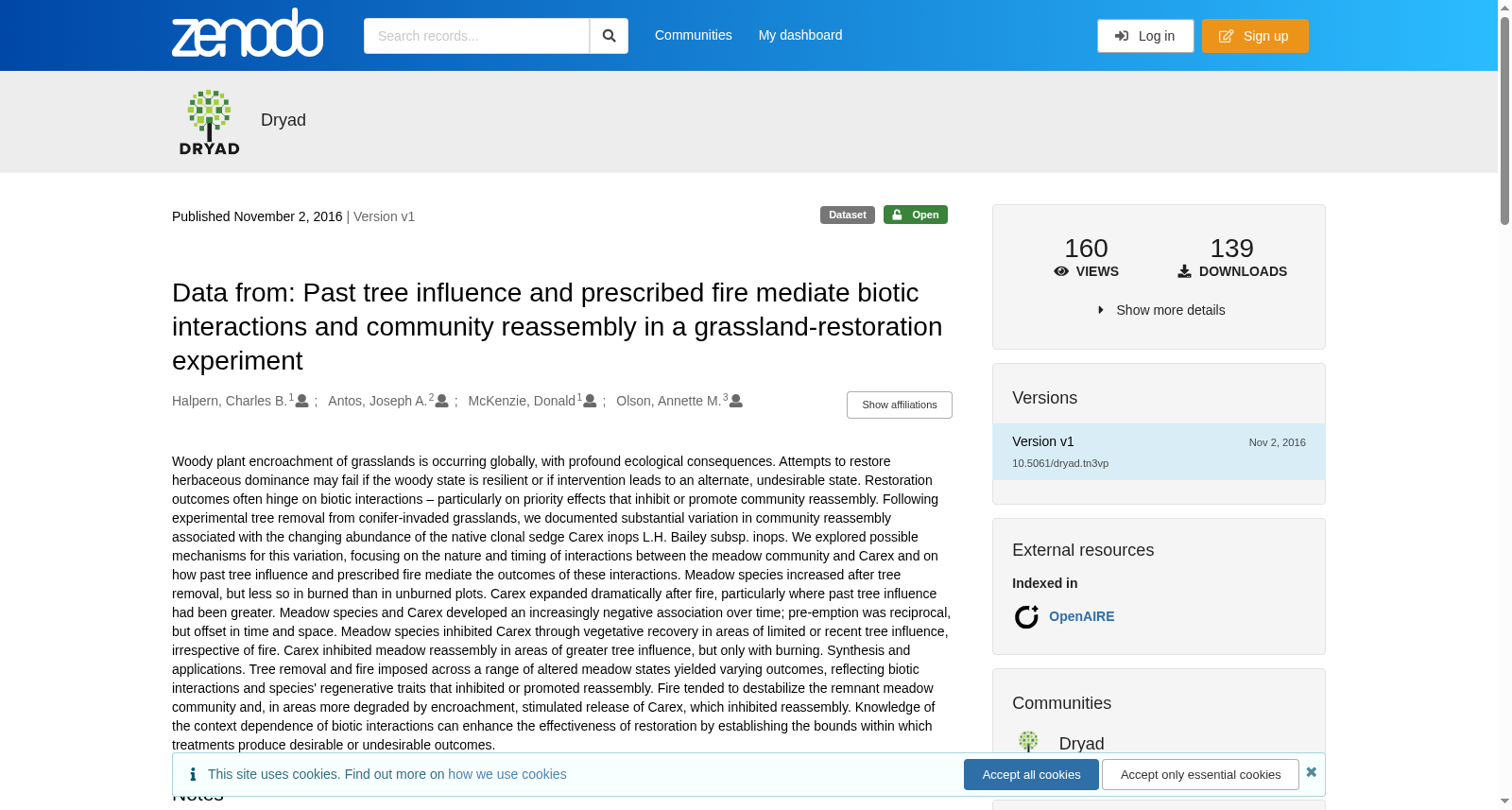Click the OpenAIRE logo icon
Image resolution: width=1512 pixels, height=810 pixels.
coord(1026,617)
